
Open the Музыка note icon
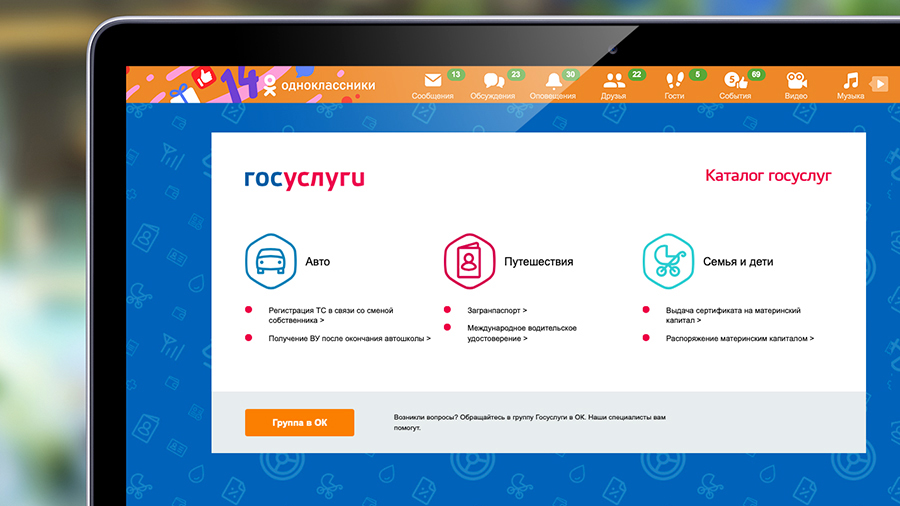point(851,80)
